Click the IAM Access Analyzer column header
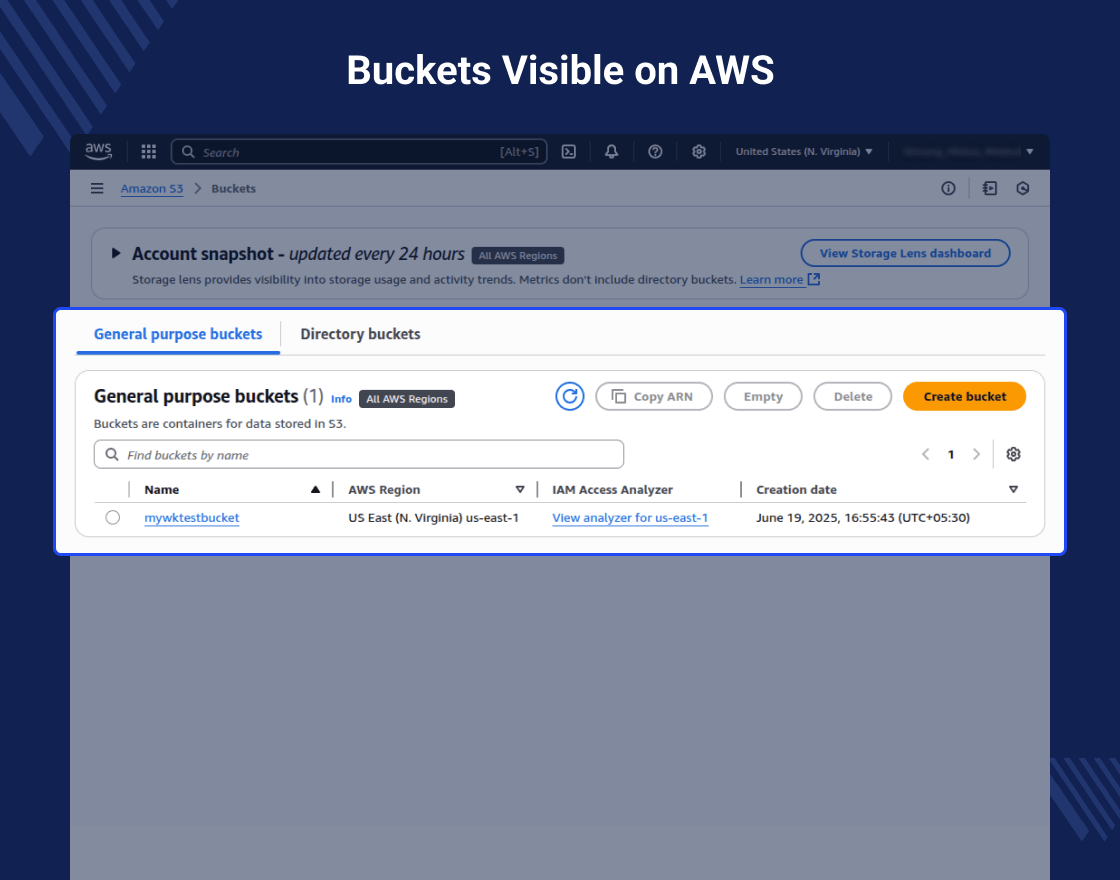The image size is (1120, 880). click(x=612, y=489)
